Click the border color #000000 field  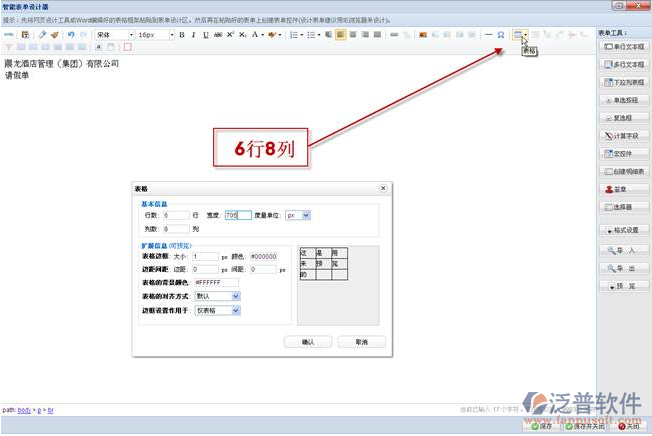(x=264, y=257)
